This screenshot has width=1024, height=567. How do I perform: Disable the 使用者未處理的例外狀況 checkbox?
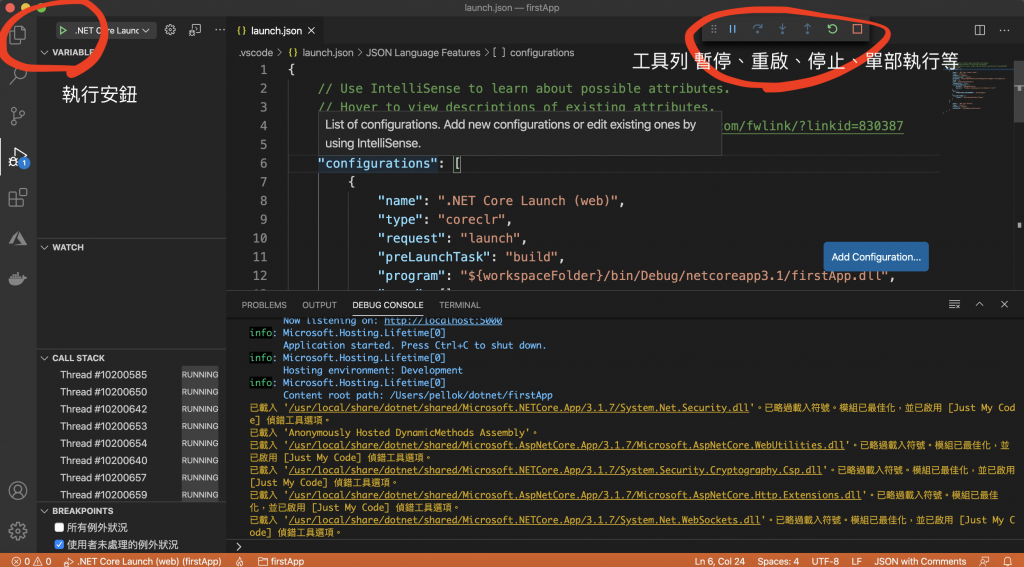(x=59, y=544)
